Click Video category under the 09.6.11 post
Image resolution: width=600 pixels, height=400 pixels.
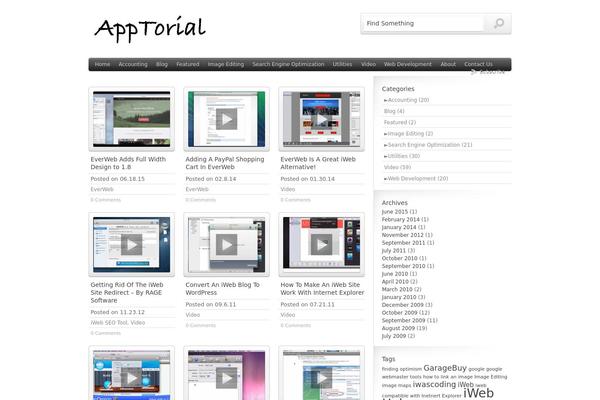[x=192, y=315]
